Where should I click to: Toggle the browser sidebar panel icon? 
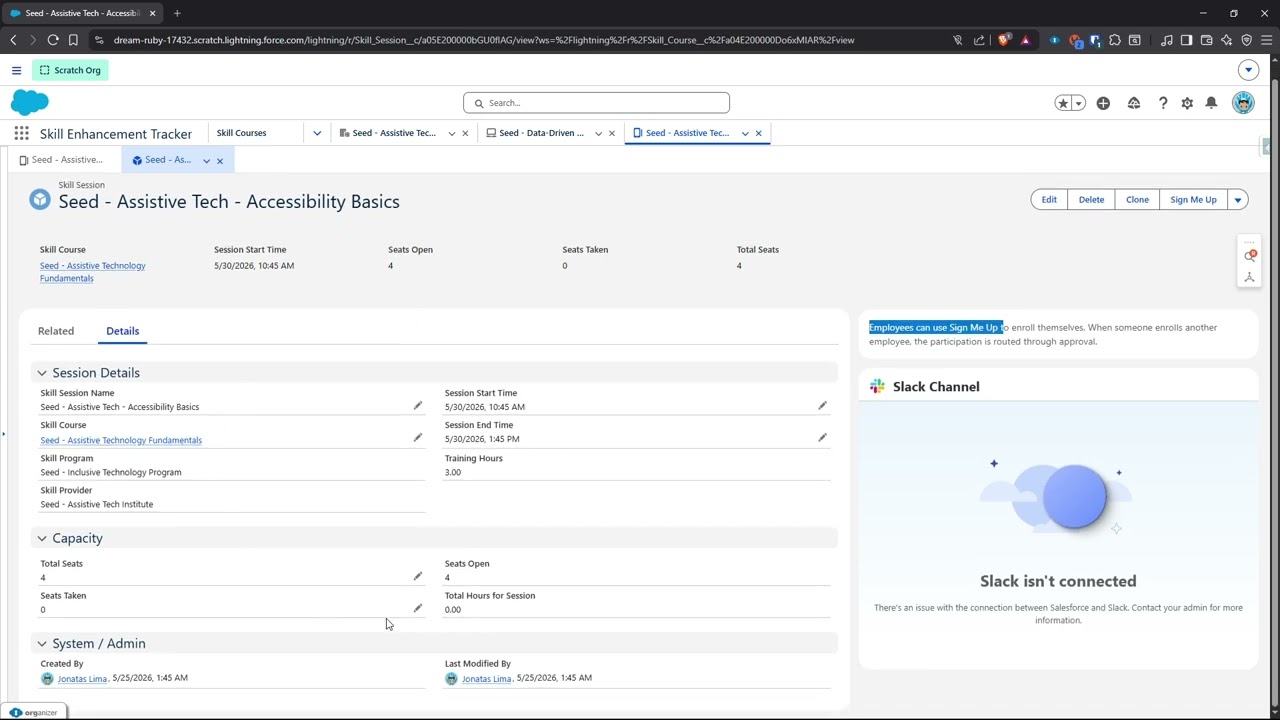click(x=1186, y=40)
